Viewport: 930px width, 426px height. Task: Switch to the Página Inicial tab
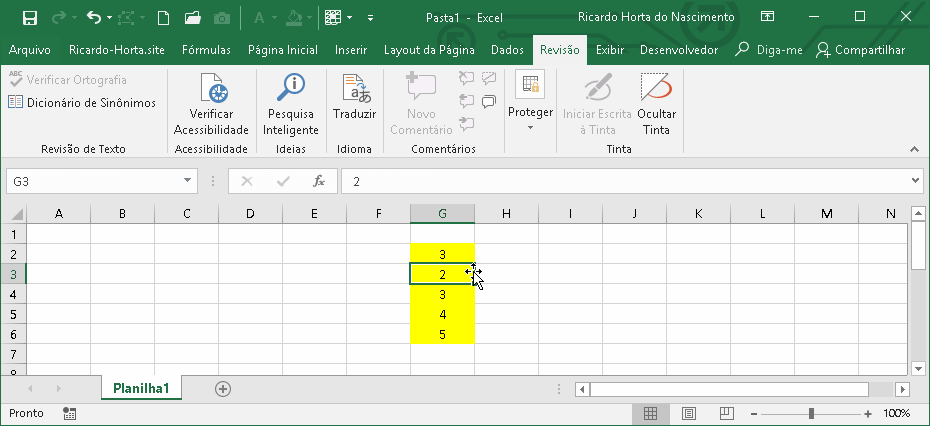[283, 50]
